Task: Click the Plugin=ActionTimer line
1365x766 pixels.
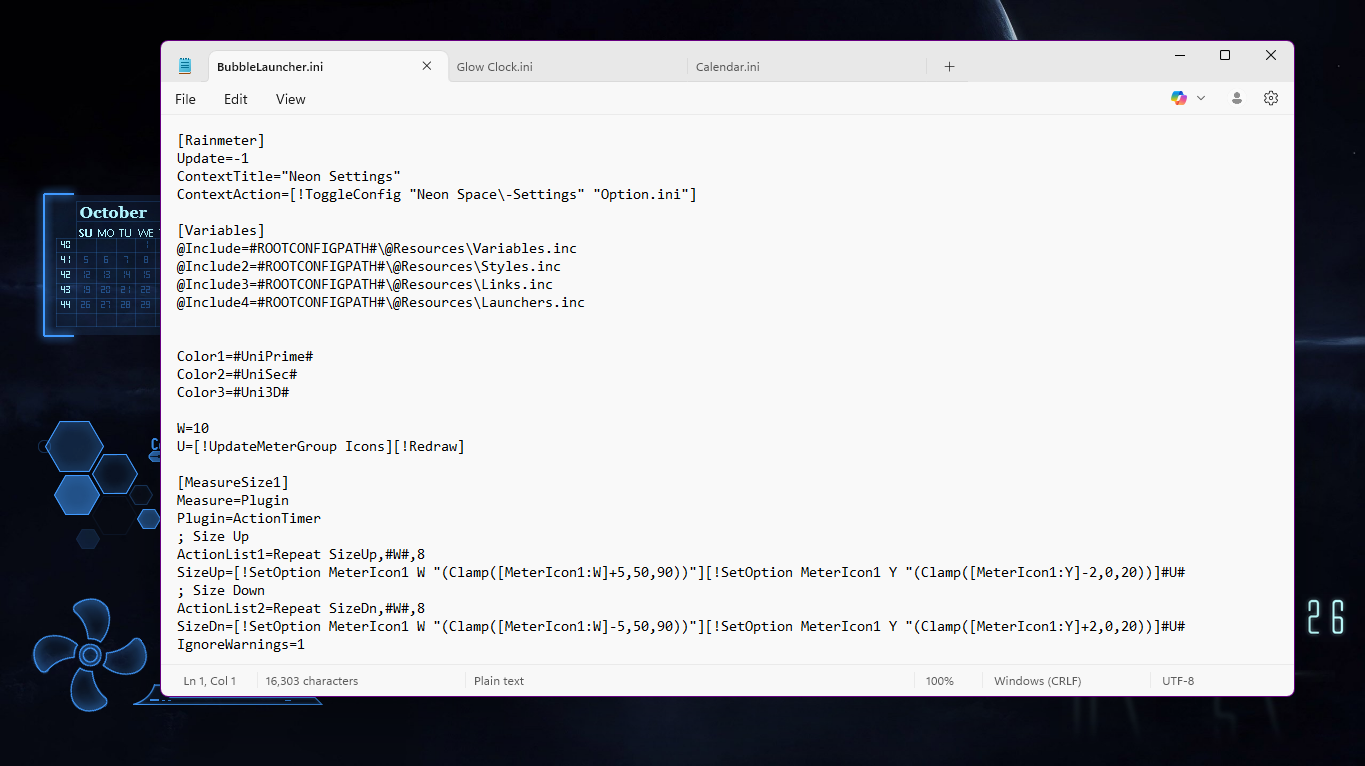Action: click(249, 518)
